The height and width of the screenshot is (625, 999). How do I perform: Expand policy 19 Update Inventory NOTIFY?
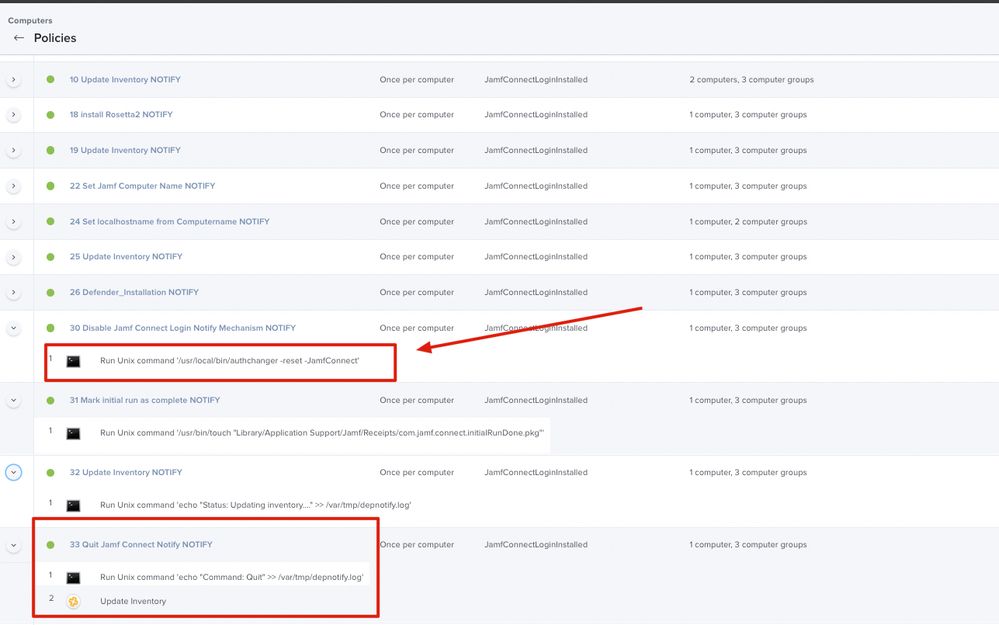(x=13, y=150)
